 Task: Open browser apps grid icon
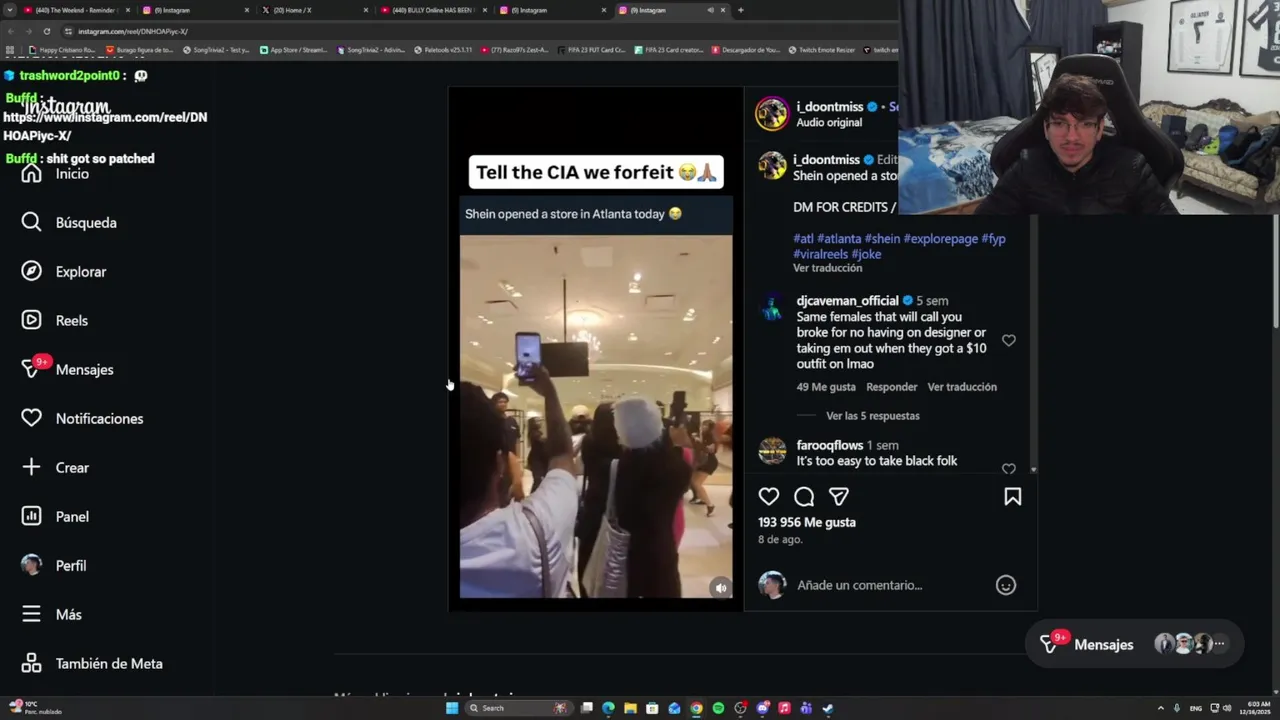(10, 49)
